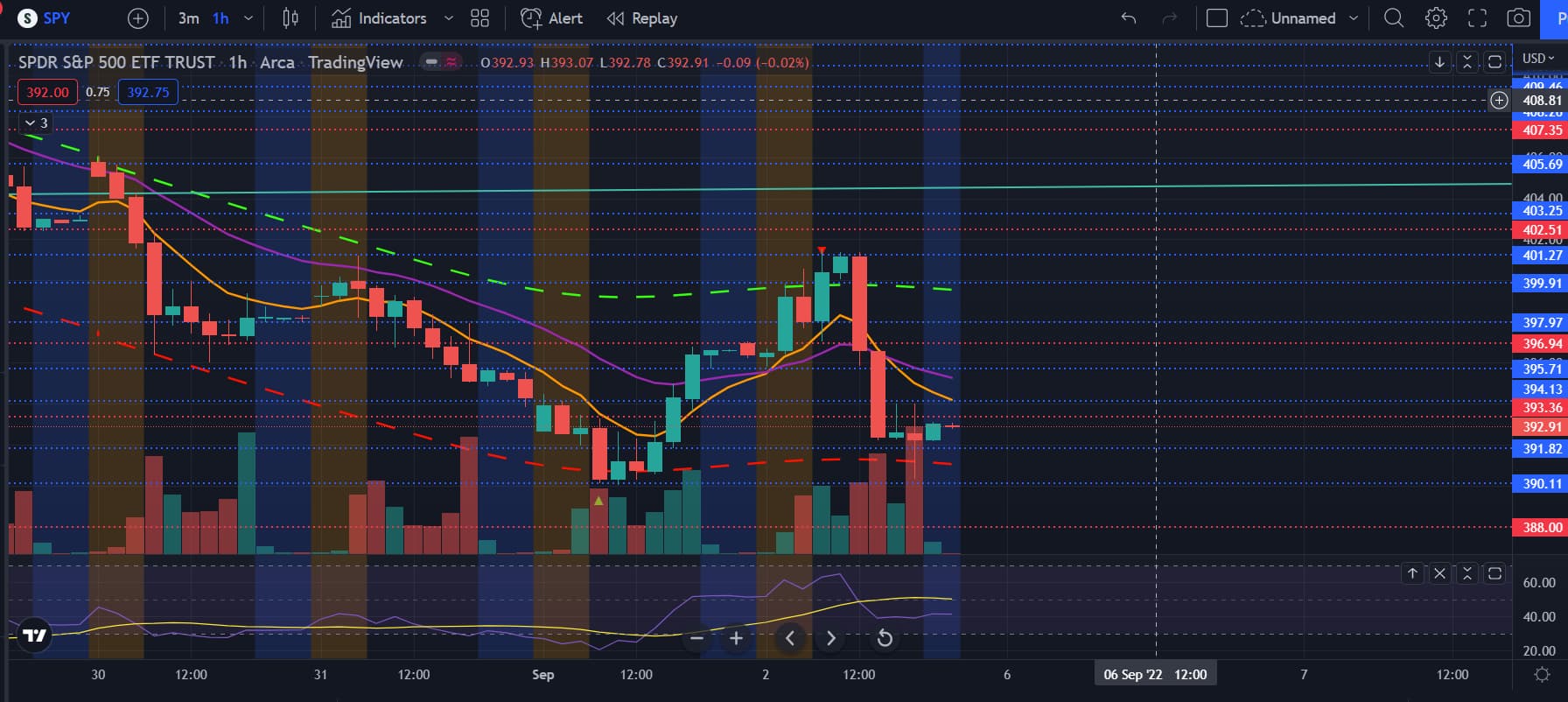This screenshot has height=702, width=1568.
Task: Open time axis settings gear
Action: 1542,674
